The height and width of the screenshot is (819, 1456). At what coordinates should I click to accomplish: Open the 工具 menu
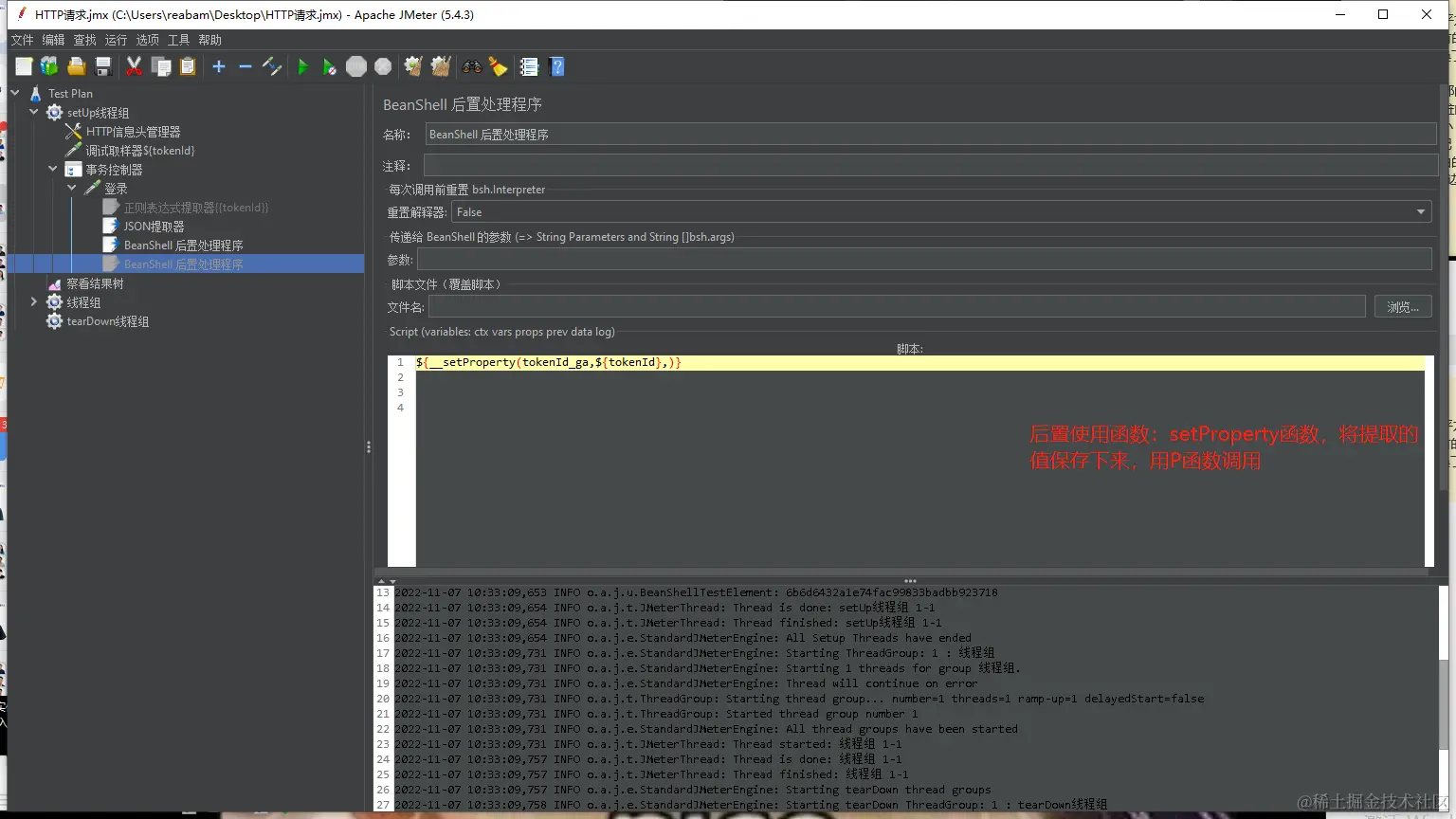click(178, 40)
